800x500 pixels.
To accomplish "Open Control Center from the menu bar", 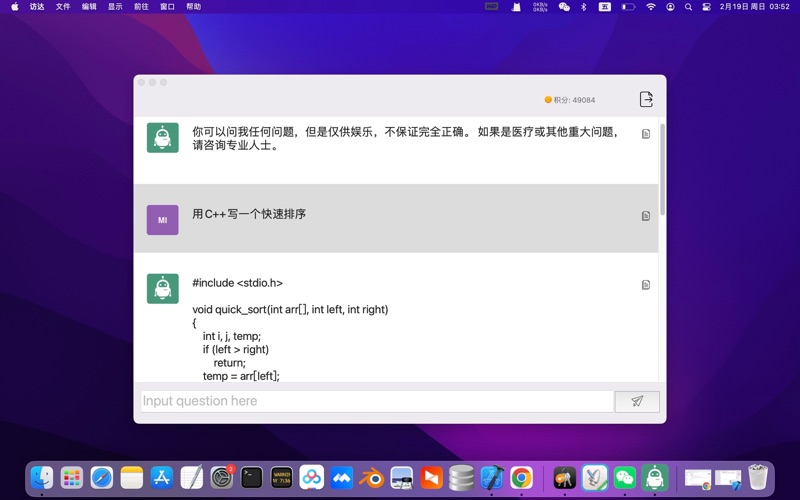I will coord(707,7).
